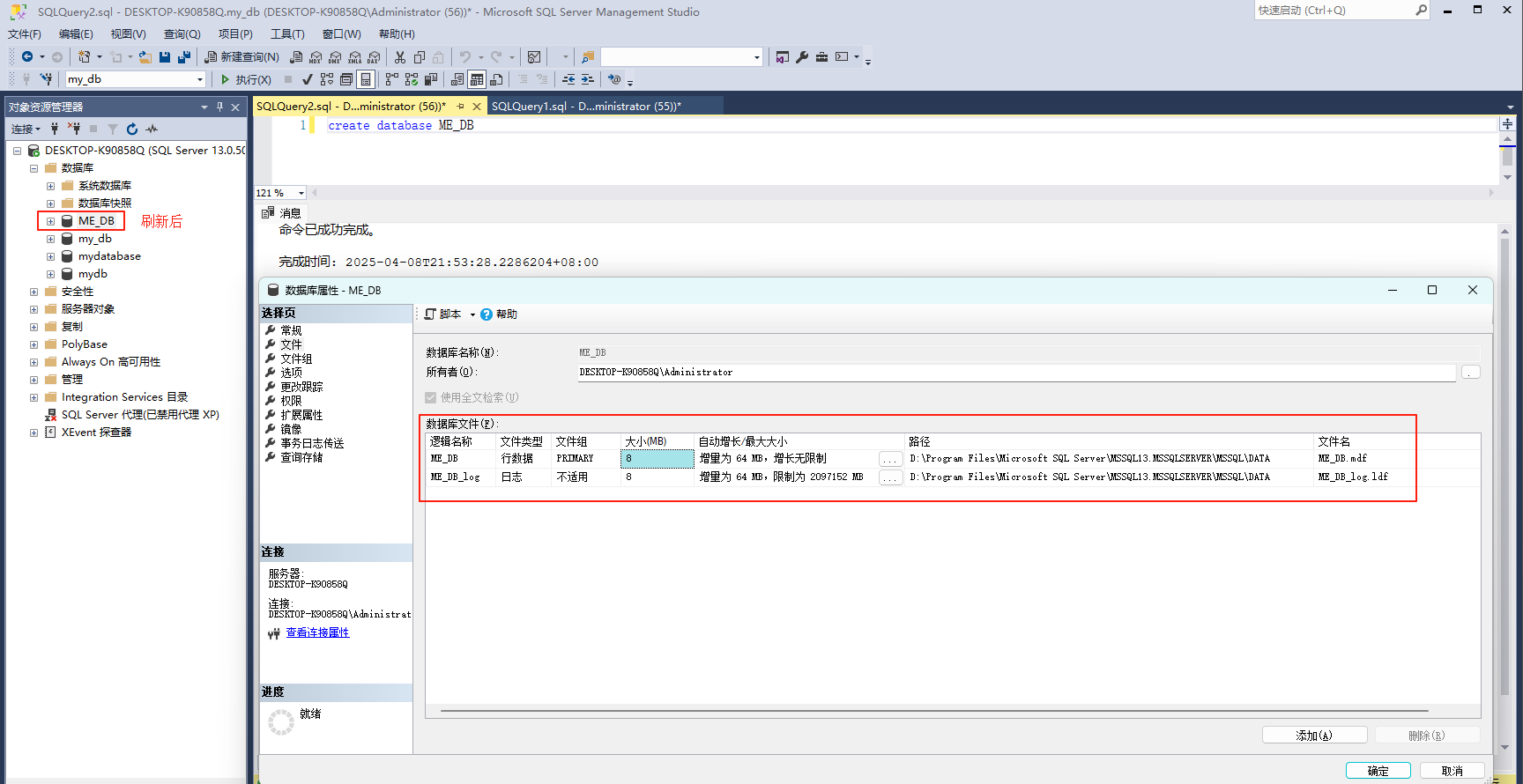Toggle Results to Text icon

(457, 79)
